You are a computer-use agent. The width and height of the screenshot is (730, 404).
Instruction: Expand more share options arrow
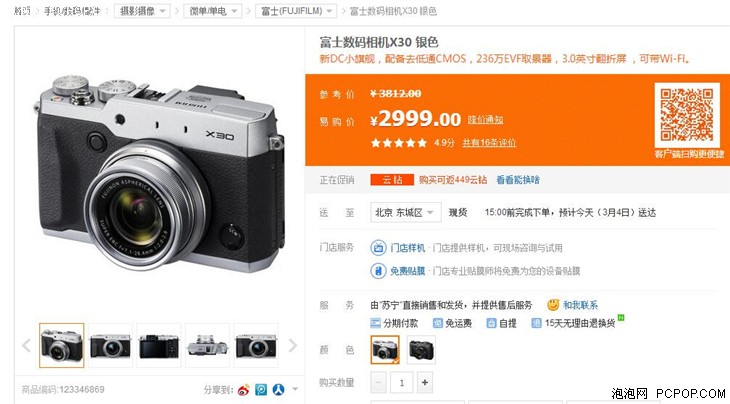pyautogui.click(x=295, y=389)
